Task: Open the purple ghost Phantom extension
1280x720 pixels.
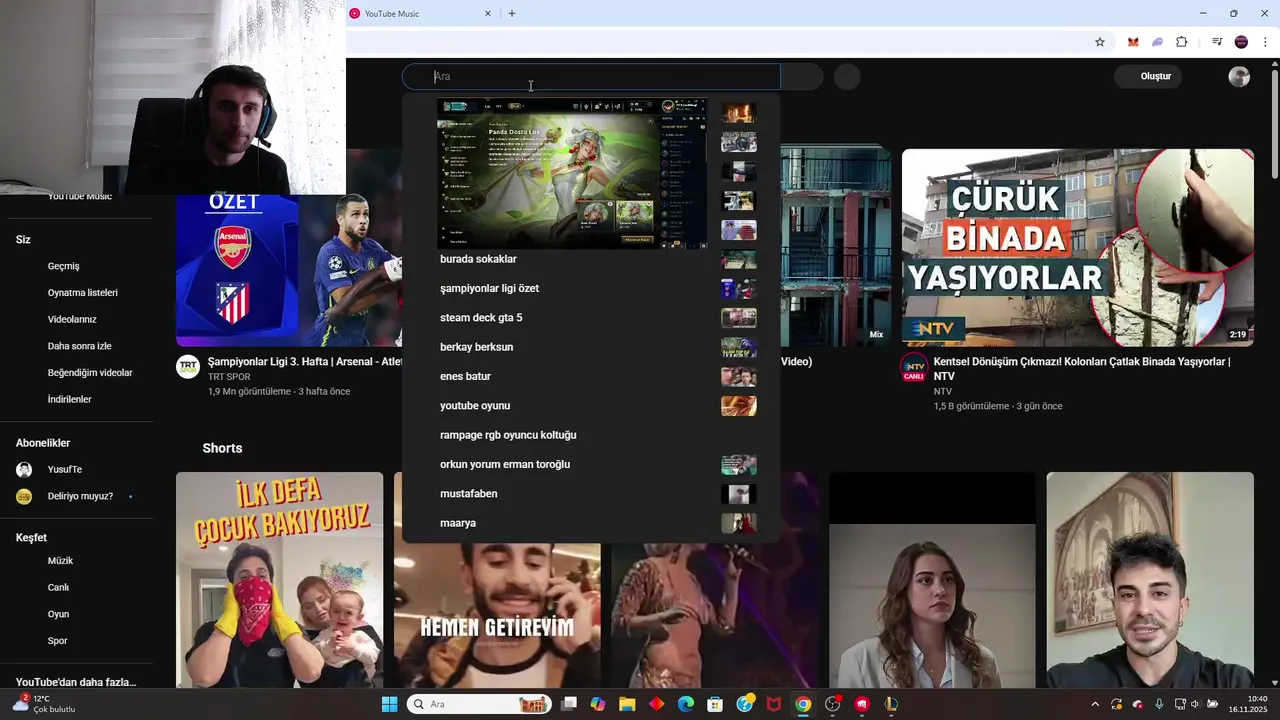Action: (x=1157, y=42)
